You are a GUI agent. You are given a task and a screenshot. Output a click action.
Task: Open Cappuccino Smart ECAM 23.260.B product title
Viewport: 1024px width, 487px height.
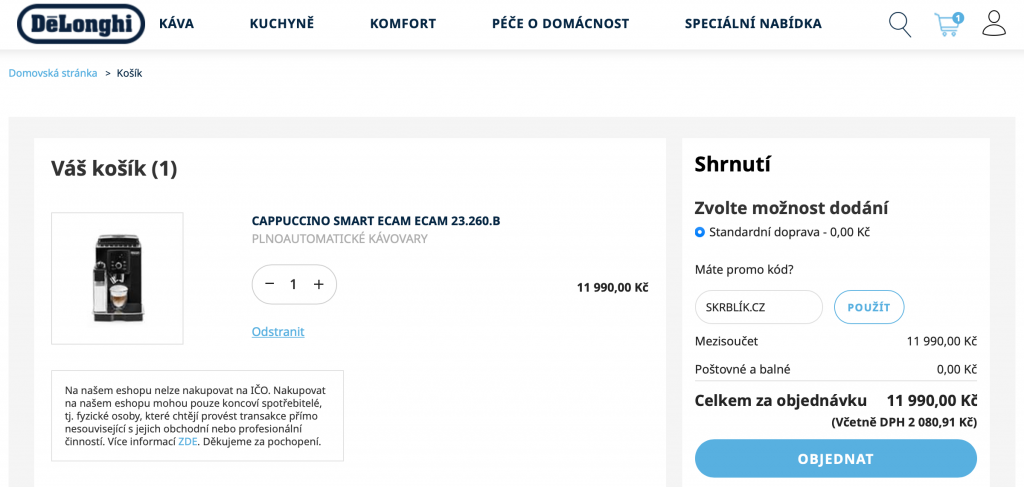click(376, 221)
